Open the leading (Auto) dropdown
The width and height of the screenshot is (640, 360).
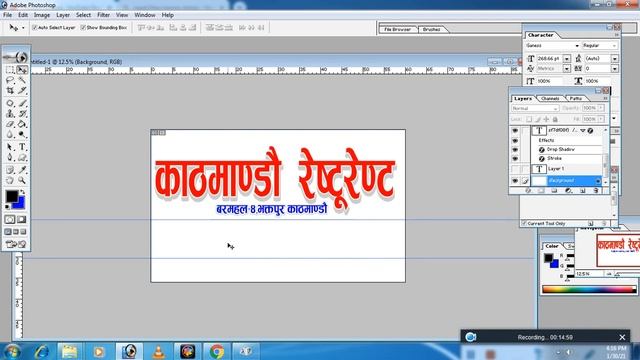615,59
